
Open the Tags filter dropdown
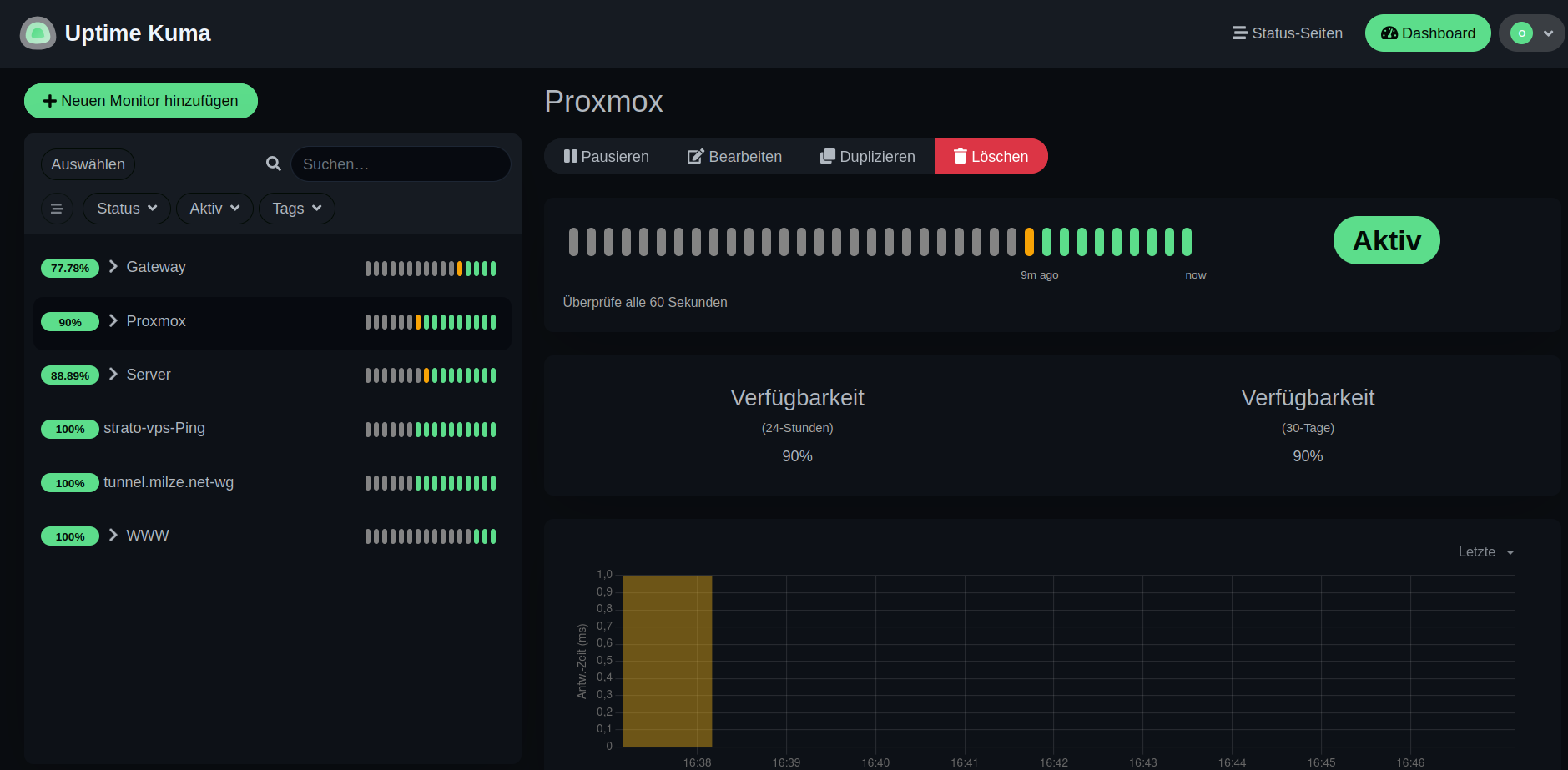297,209
